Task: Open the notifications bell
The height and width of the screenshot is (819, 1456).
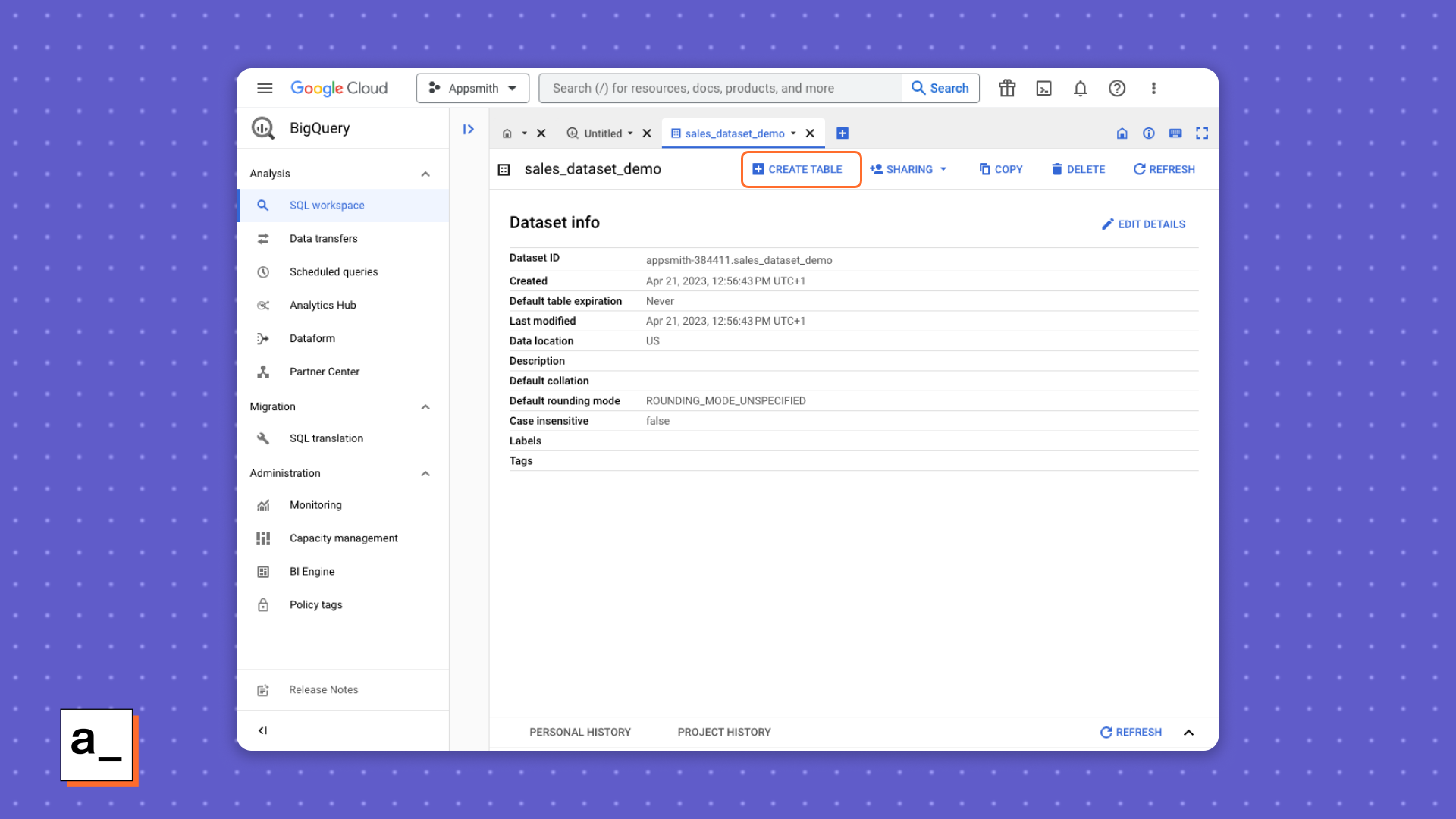Action: tap(1081, 88)
